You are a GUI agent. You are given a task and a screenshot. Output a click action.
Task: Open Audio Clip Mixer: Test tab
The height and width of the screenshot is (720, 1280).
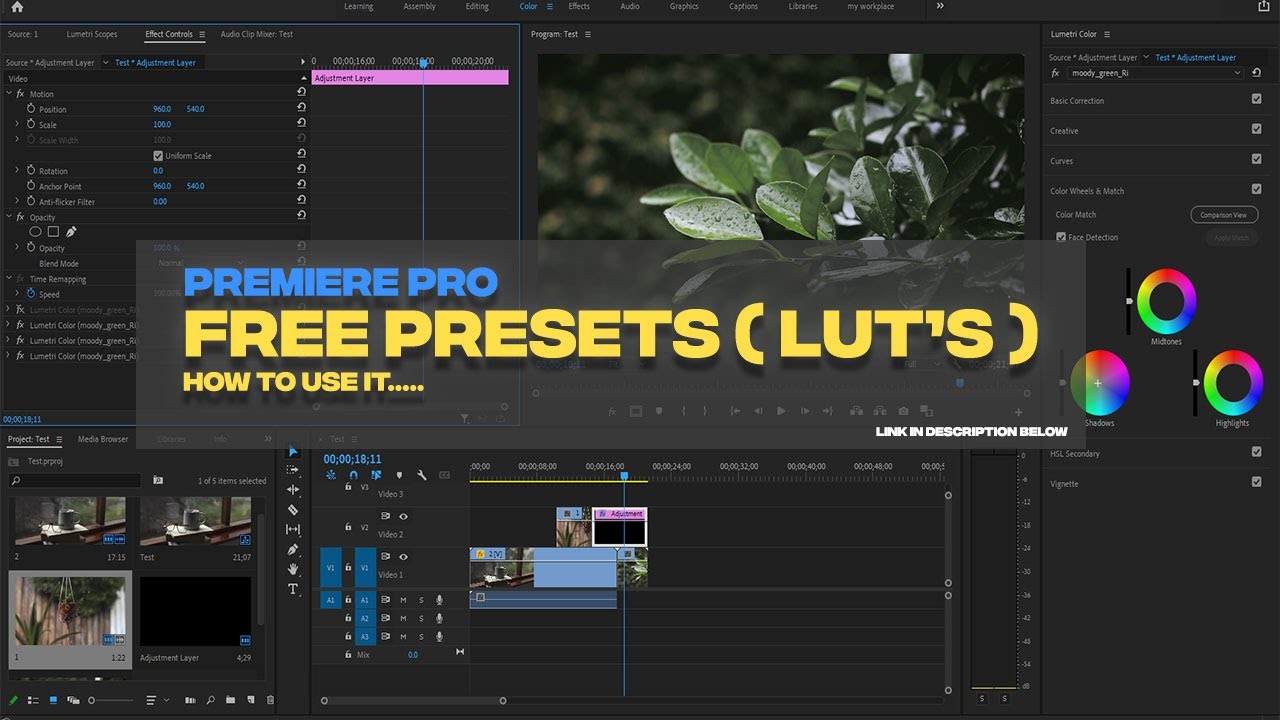click(257, 34)
